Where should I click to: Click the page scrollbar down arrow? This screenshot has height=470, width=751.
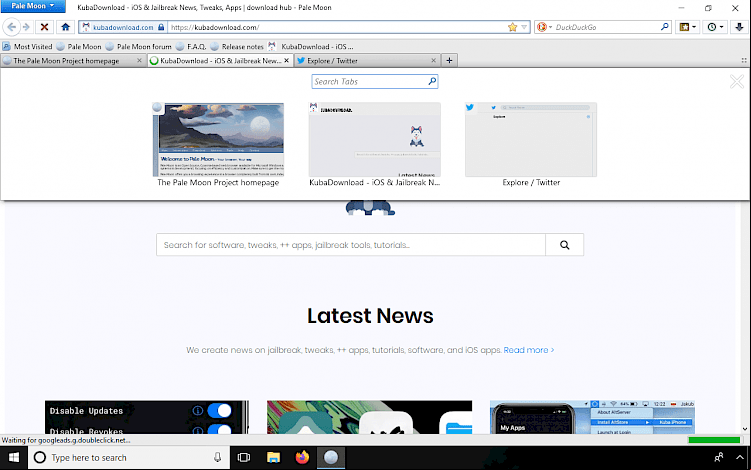pos(745,429)
